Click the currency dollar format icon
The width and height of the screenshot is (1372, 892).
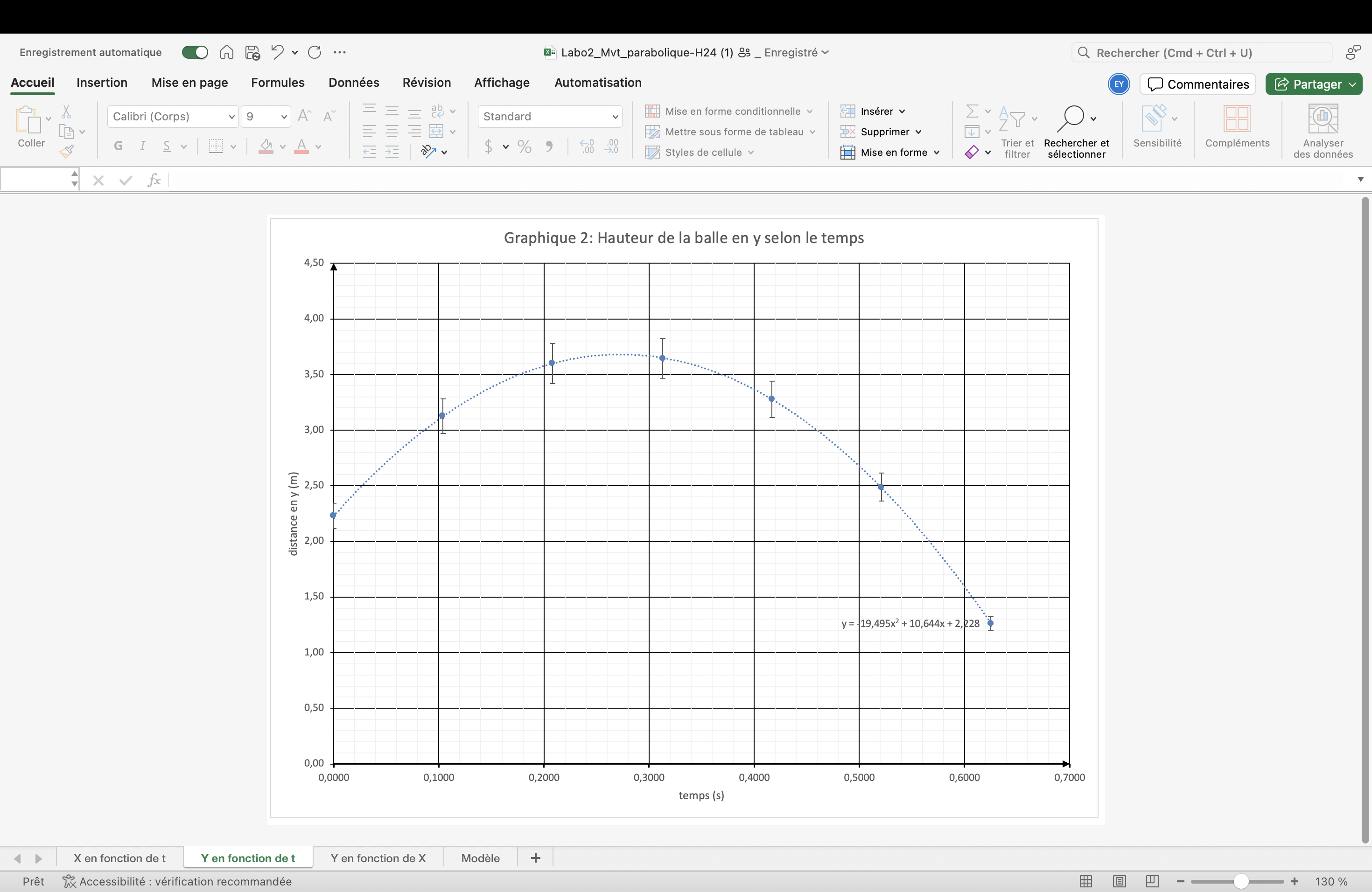click(488, 146)
